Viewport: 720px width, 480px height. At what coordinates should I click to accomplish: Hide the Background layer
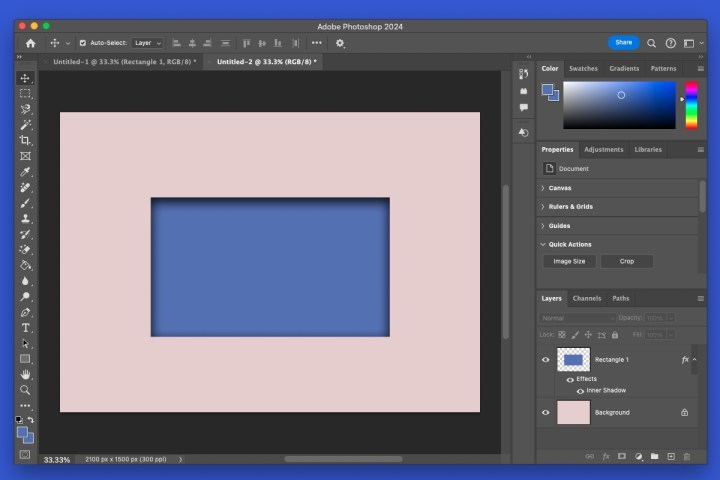tap(546, 412)
